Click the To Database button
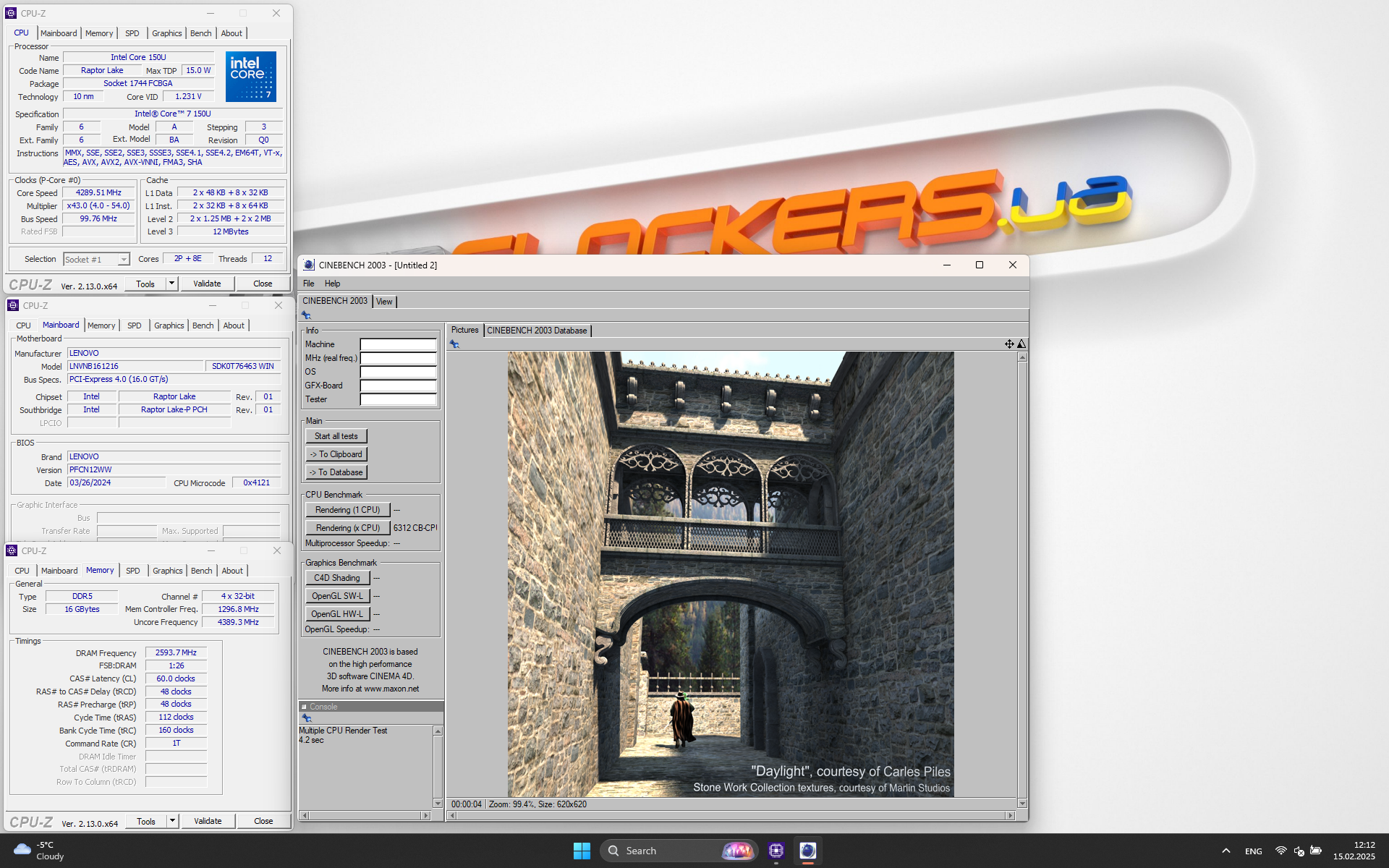The width and height of the screenshot is (1389, 868). [x=336, y=472]
